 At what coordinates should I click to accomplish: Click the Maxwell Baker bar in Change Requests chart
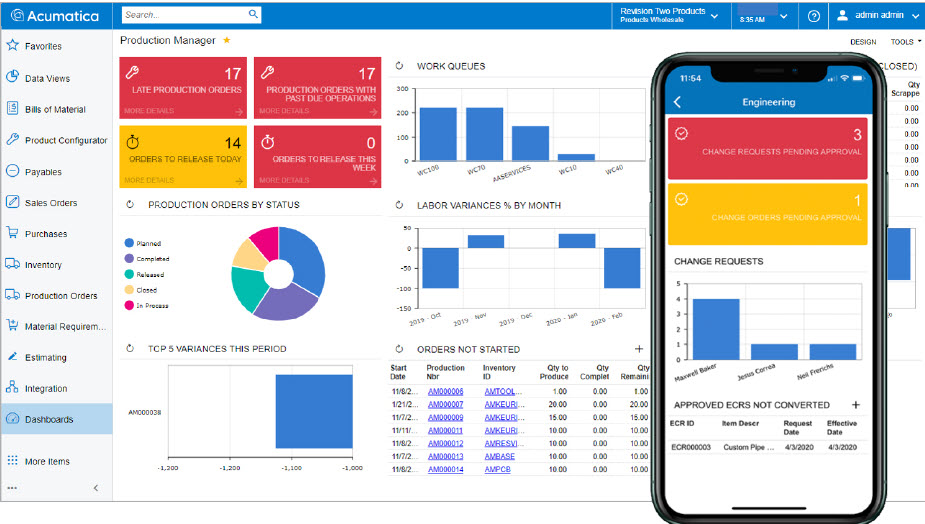tap(716, 329)
